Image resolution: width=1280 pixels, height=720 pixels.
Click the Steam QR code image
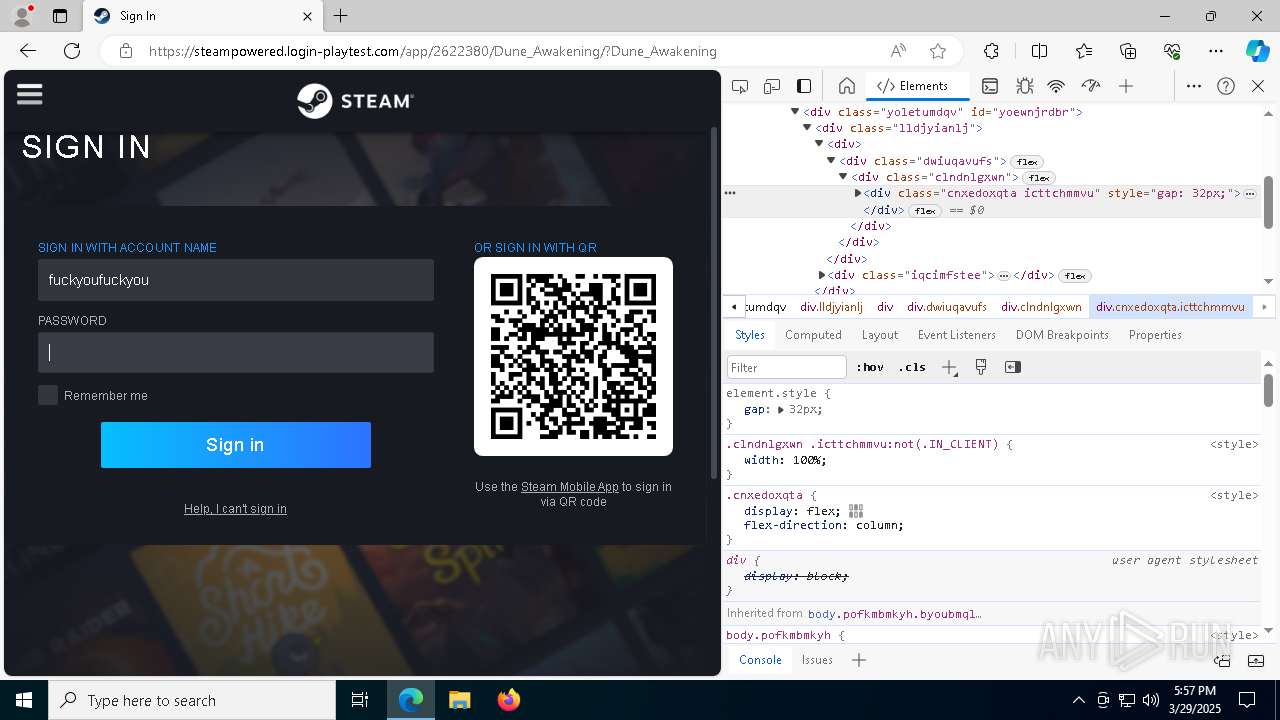(573, 356)
